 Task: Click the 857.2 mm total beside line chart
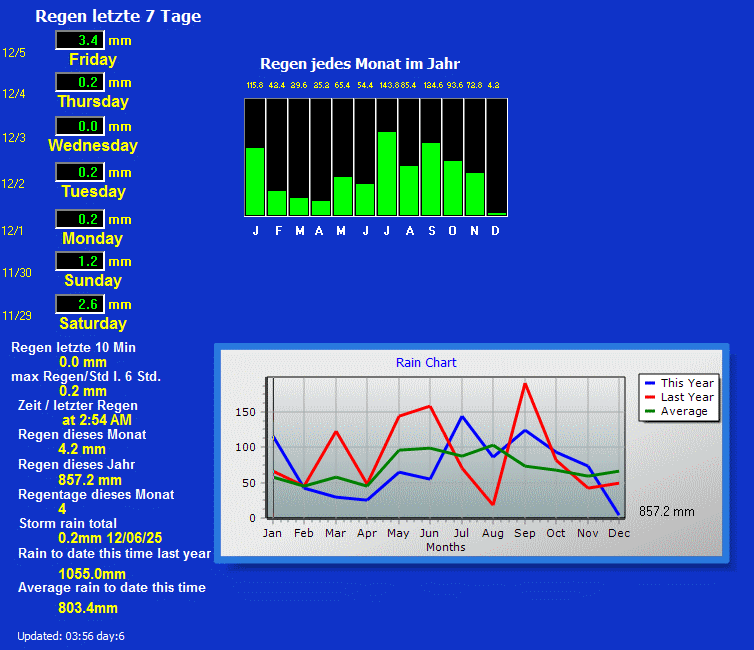point(666,511)
